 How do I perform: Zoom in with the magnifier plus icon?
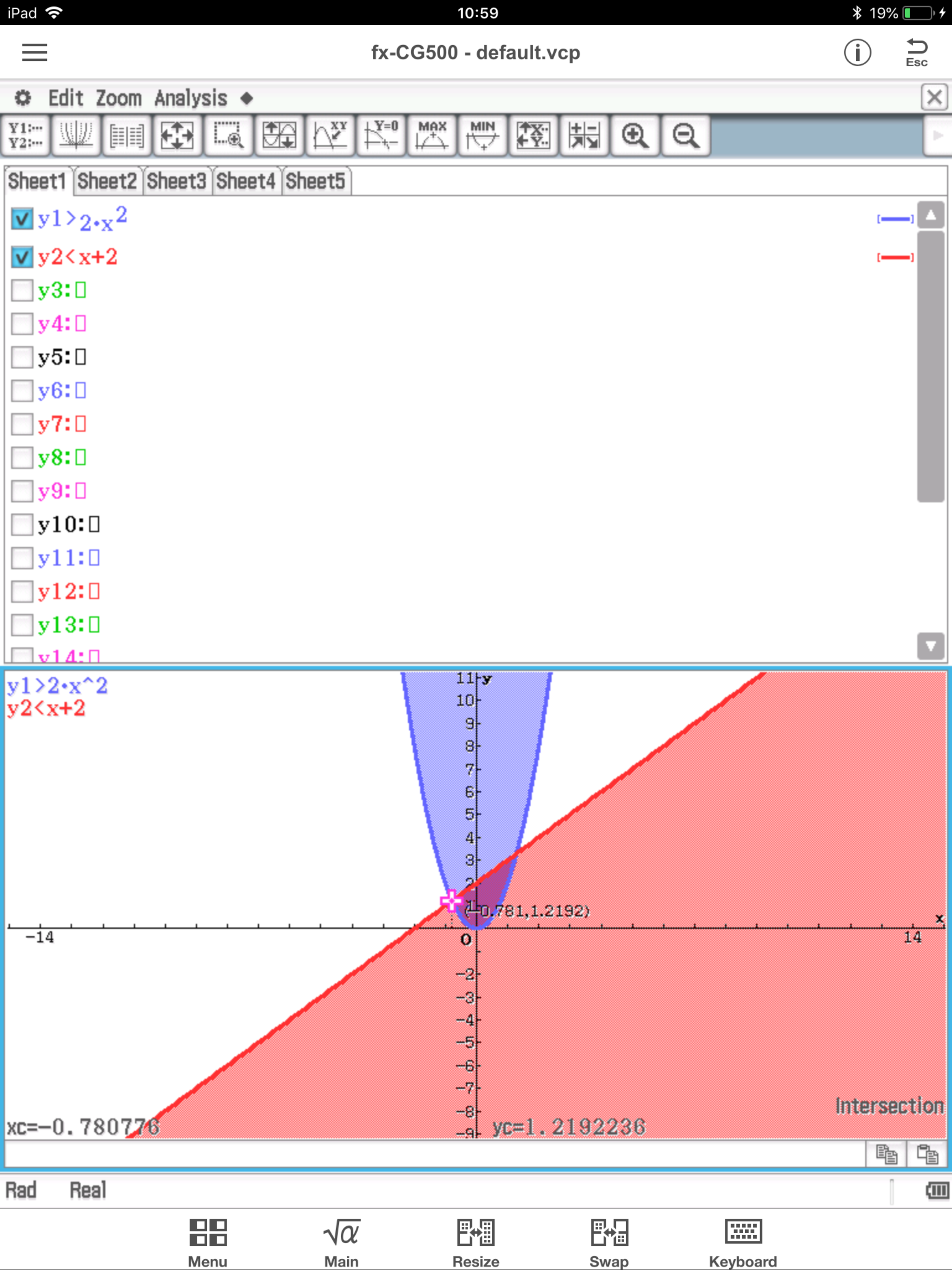[635, 135]
